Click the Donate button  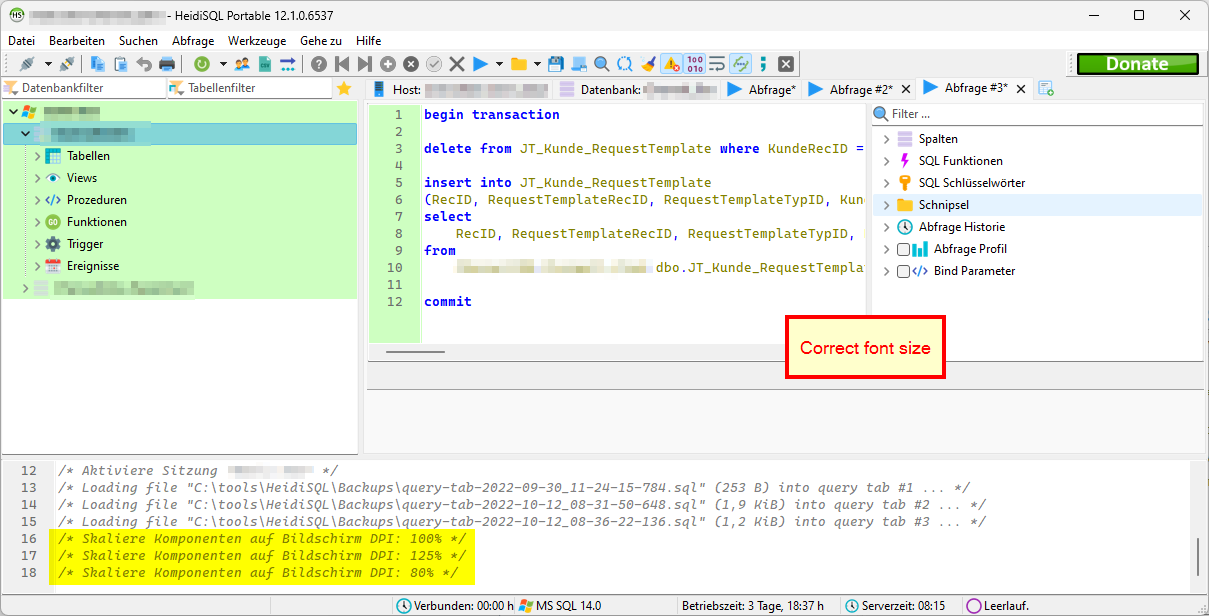point(1137,63)
